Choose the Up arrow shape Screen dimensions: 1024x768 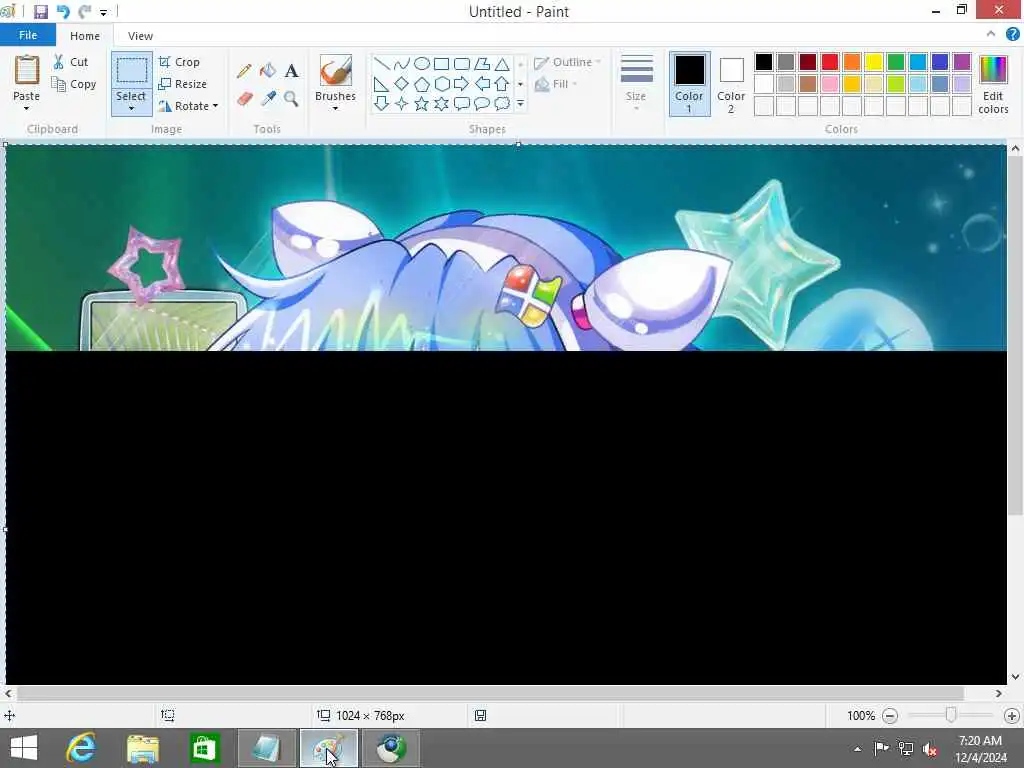click(x=502, y=84)
